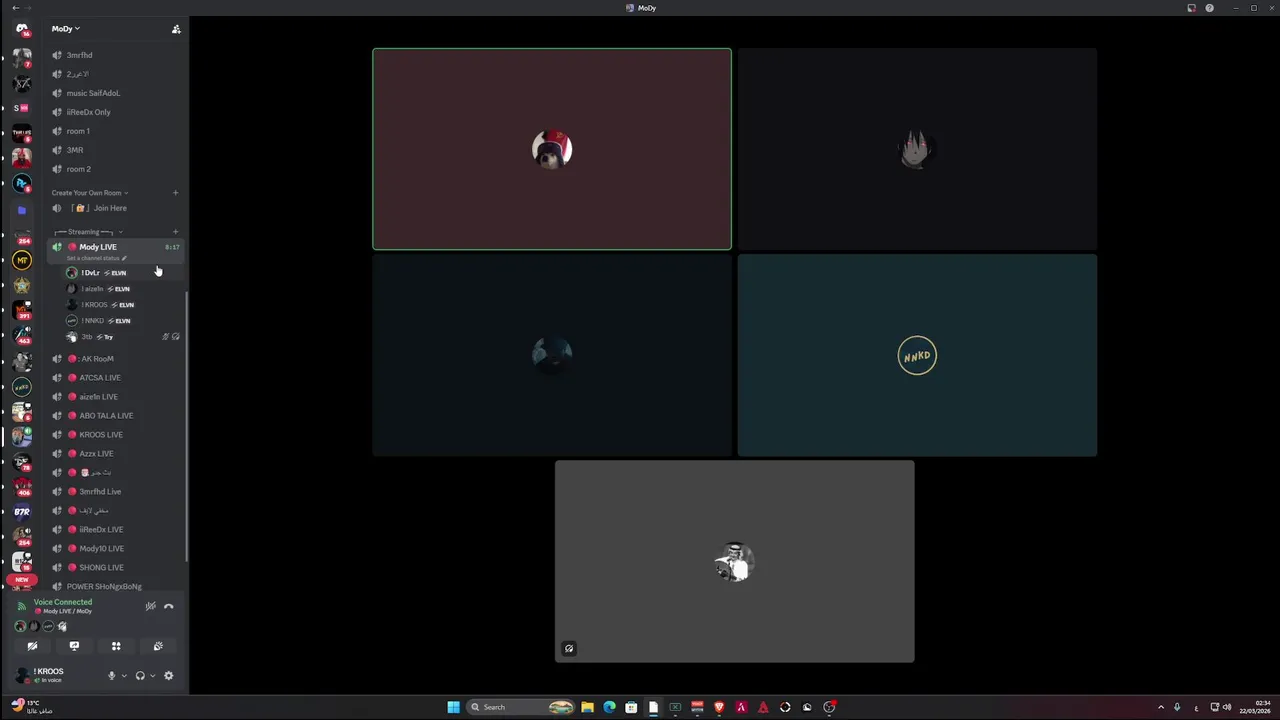Show hidden system tray icons

point(1161,707)
